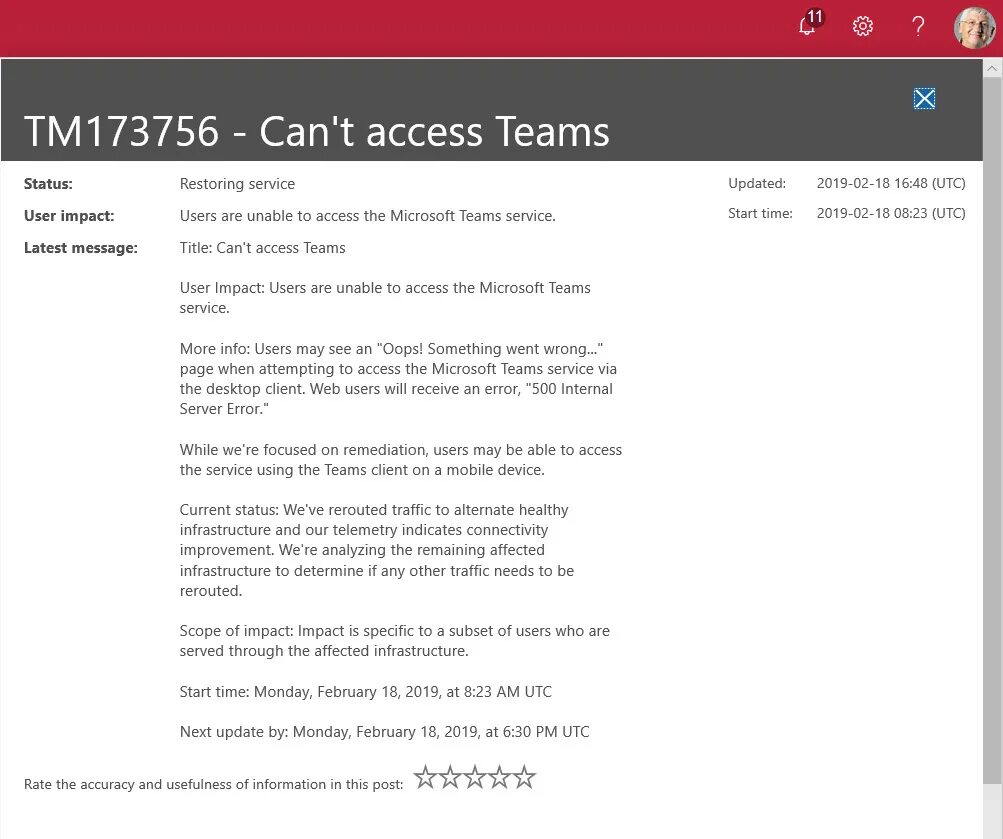
Task: Click 'Title: Can't access Teams' line
Action: click(x=262, y=248)
